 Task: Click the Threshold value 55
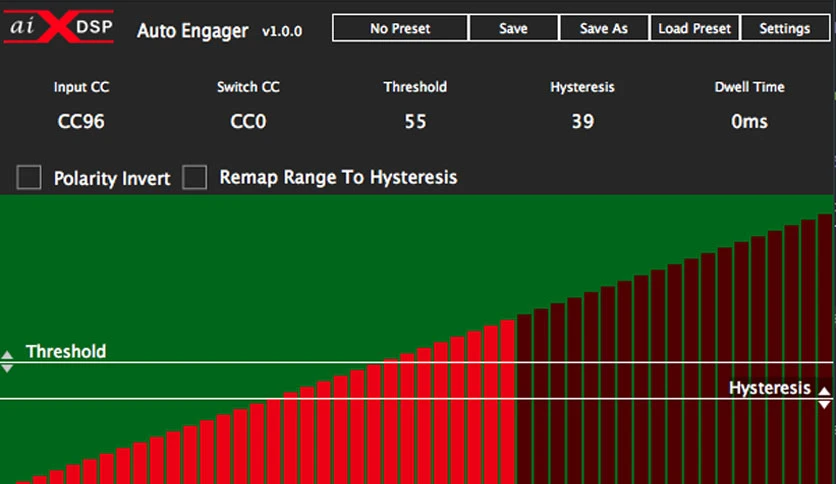[x=415, y=122]
